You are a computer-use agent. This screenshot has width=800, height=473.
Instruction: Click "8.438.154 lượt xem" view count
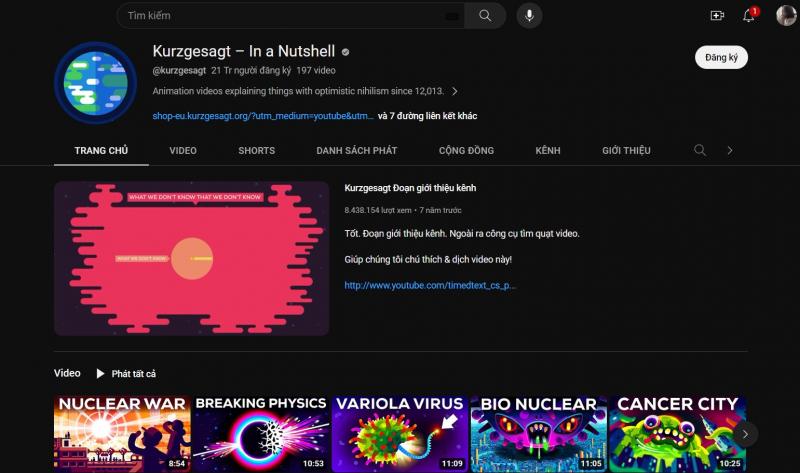point(378,210)
